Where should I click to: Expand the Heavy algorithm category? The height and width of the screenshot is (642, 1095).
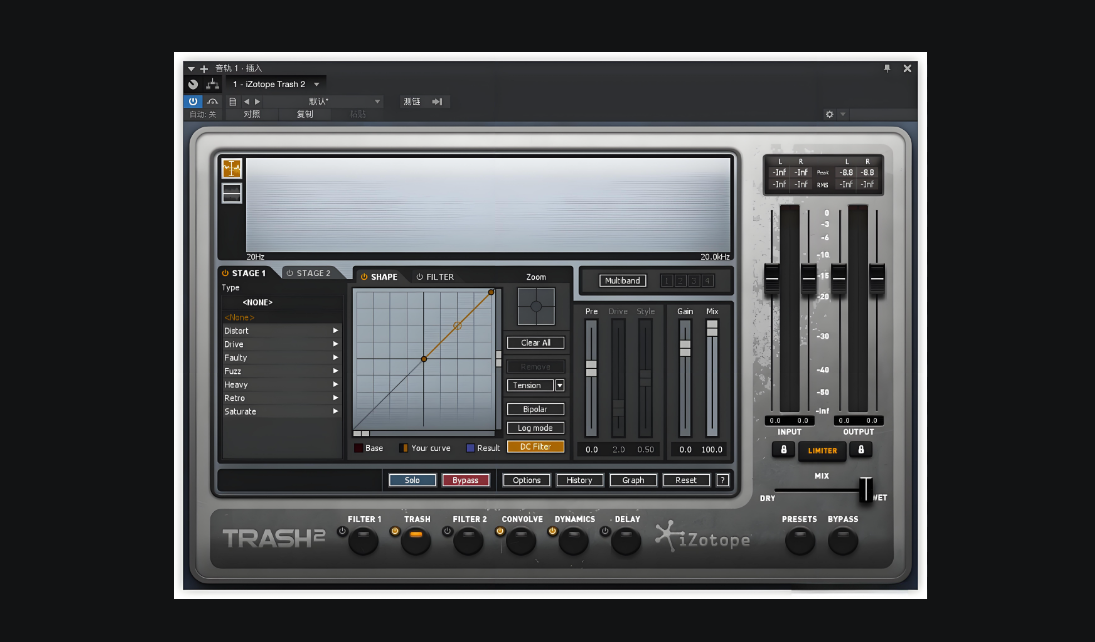click(281, 385)
